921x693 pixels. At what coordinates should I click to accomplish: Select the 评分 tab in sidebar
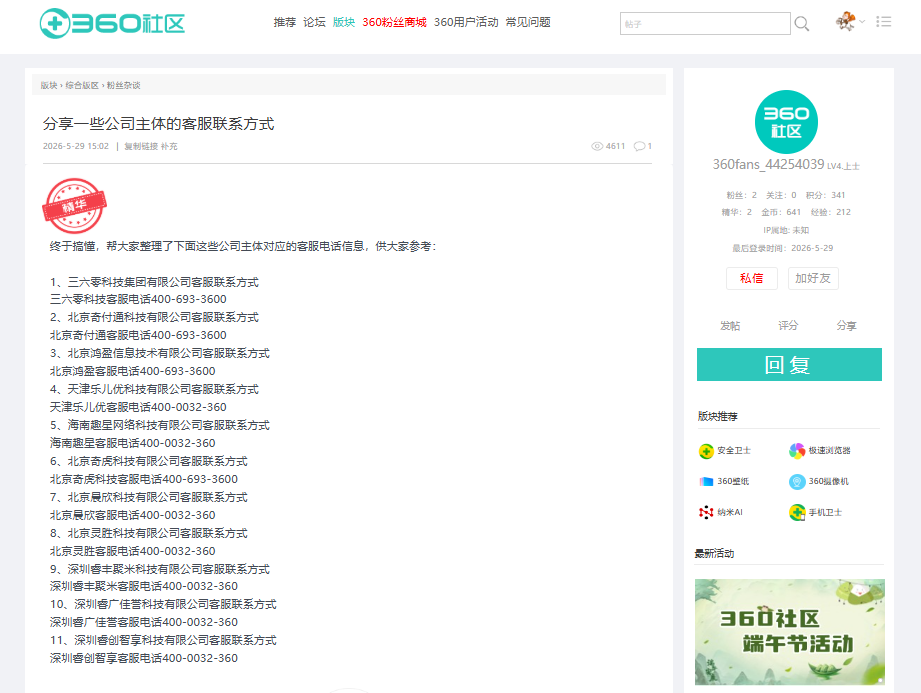(x=788, y=325)
